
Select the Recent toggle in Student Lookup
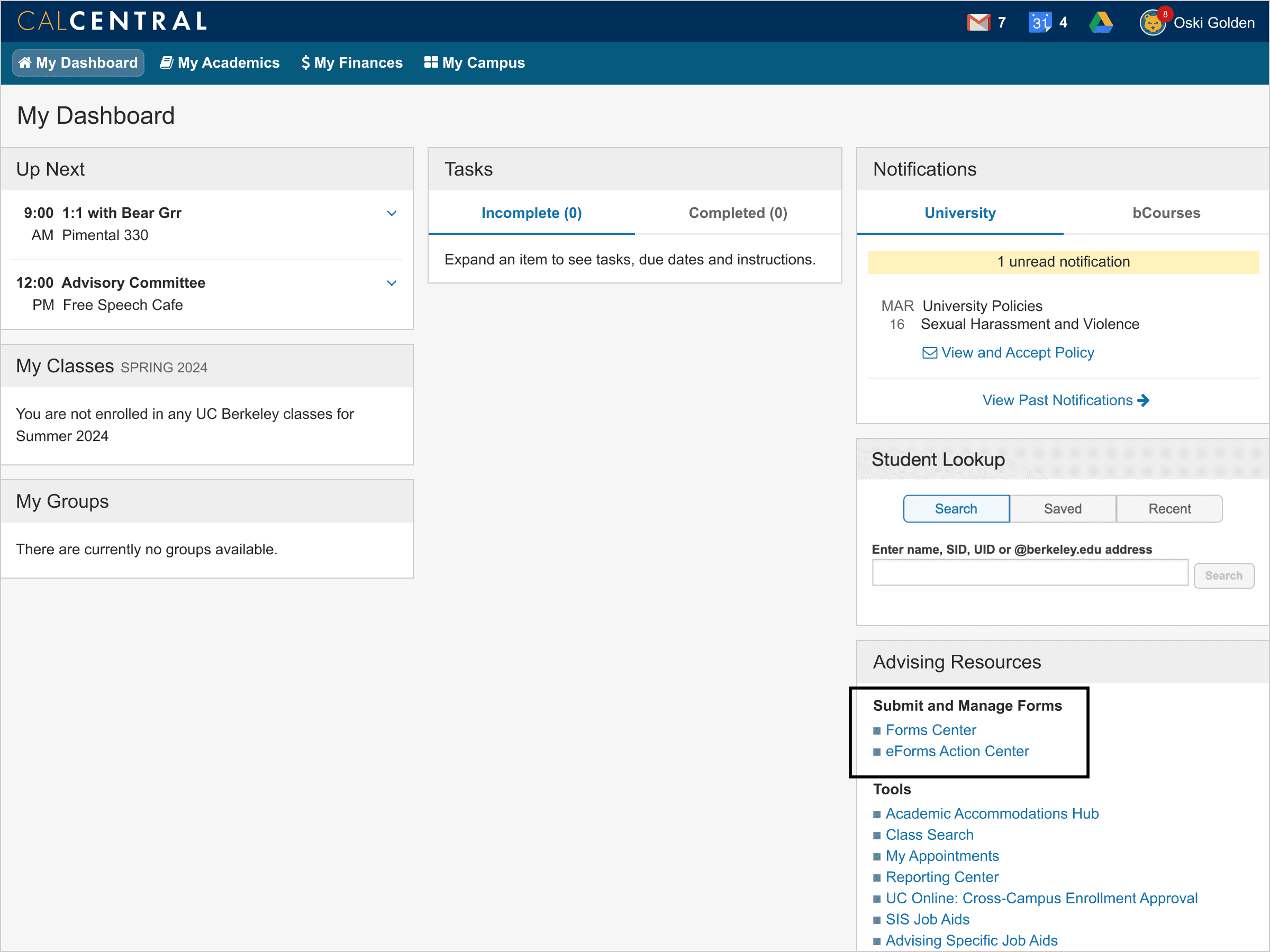click(x=1169, y=509)
